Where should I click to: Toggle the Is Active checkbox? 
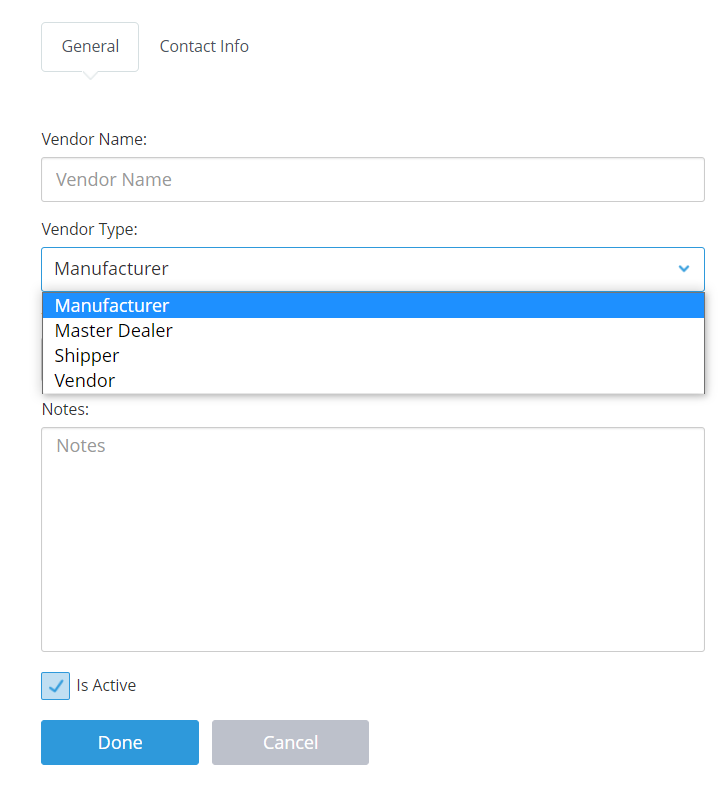pyautogui.click(x=55, y=686)
